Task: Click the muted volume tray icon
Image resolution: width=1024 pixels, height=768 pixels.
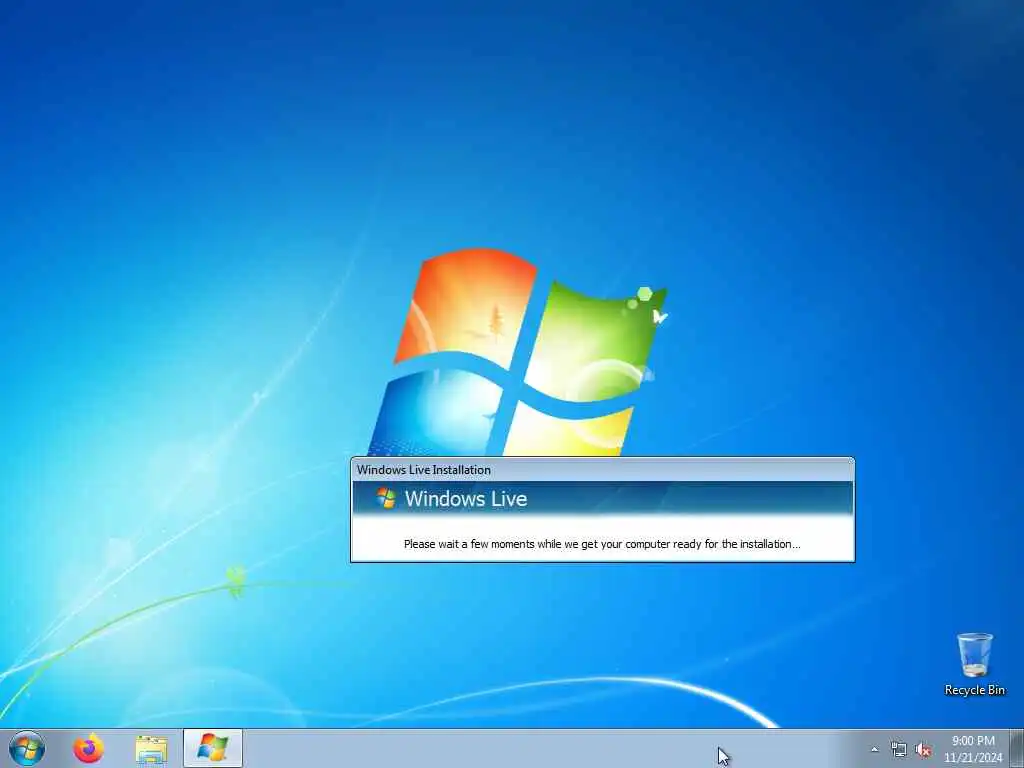Action: coord(923,750)
